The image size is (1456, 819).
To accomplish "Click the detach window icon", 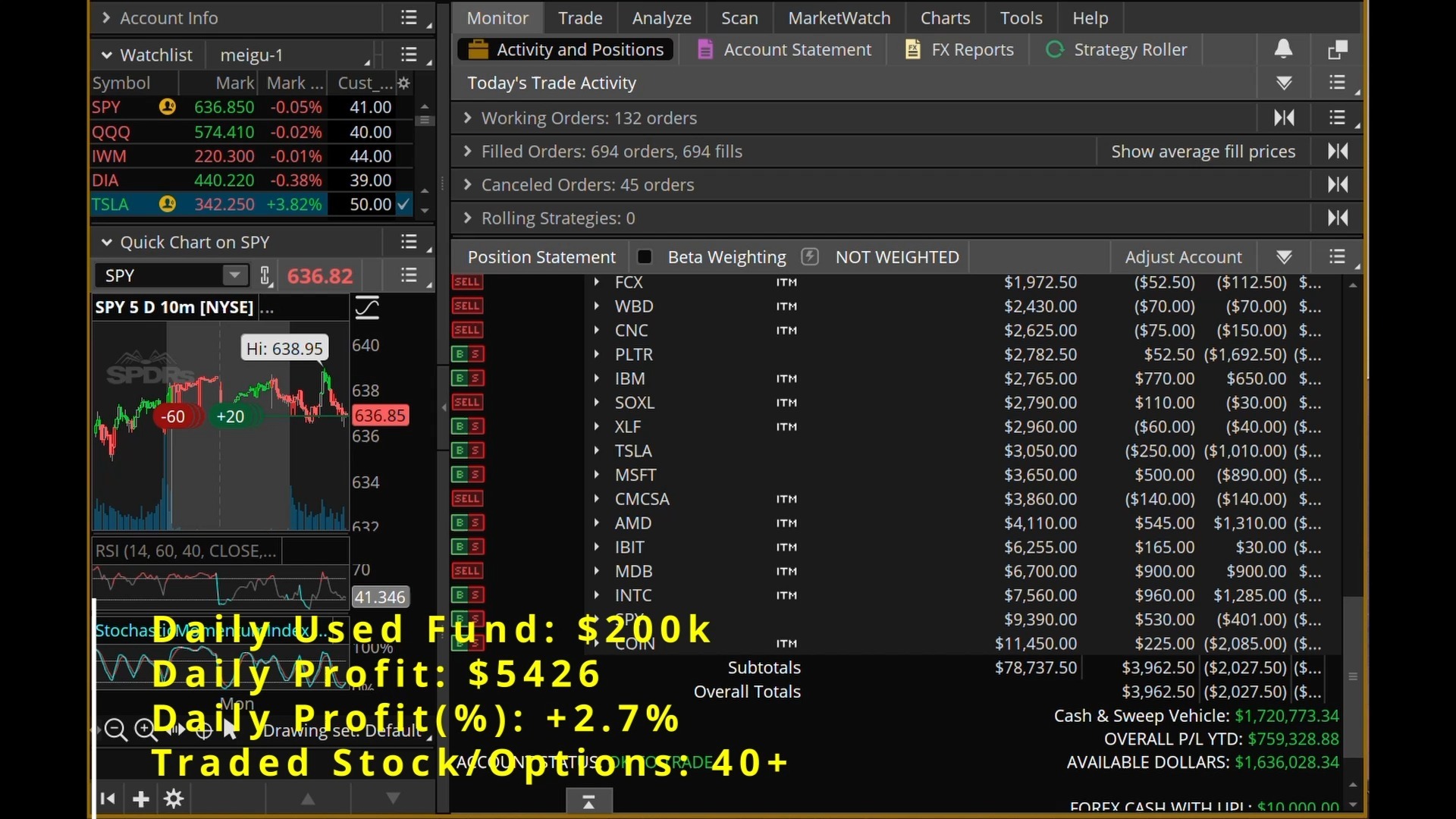I will 1338,50.
